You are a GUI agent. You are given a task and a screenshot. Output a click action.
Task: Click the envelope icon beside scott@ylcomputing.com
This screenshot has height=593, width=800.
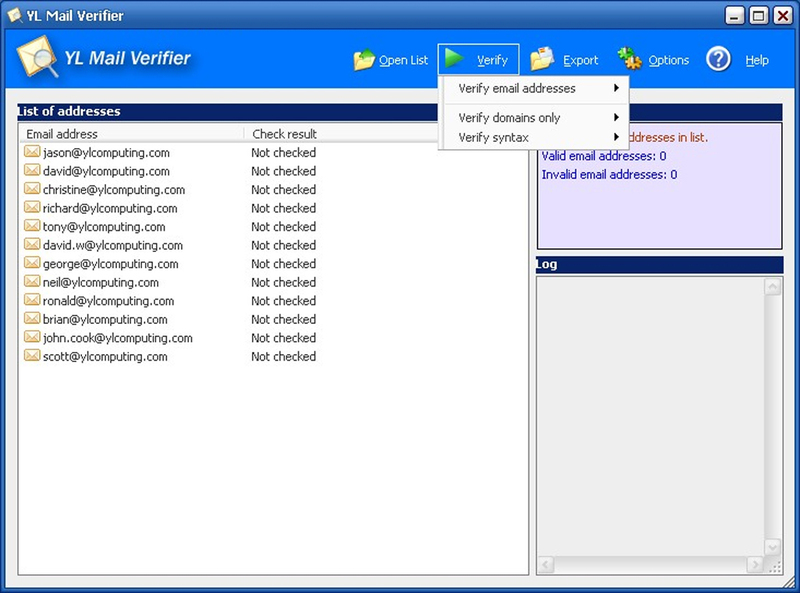32,355
